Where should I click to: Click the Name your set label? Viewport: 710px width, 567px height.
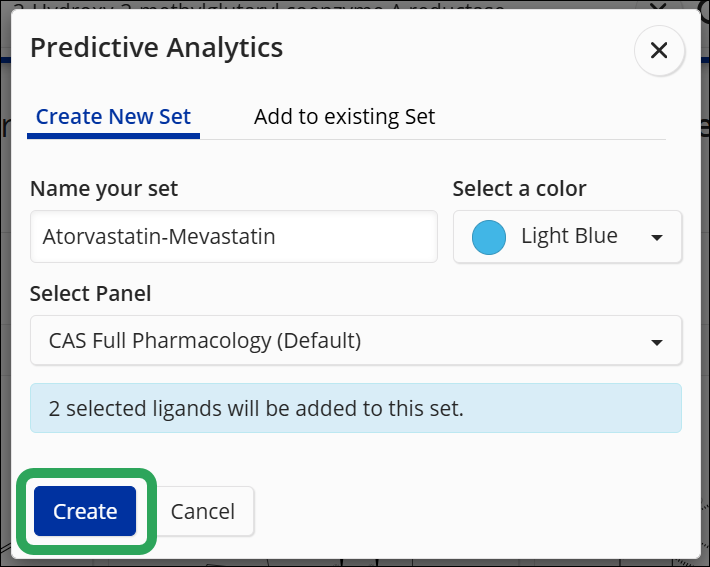(104, 189)
